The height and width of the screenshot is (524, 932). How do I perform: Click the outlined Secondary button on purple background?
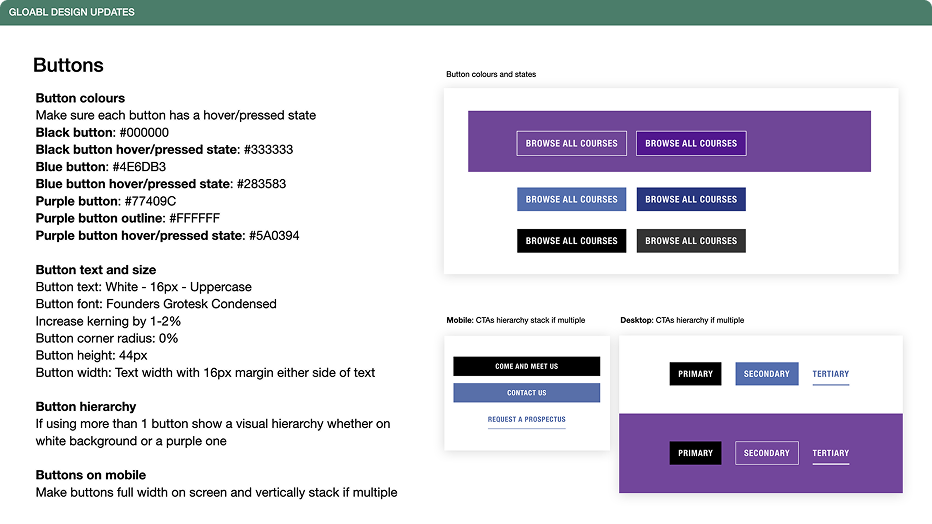coord(766,453)
